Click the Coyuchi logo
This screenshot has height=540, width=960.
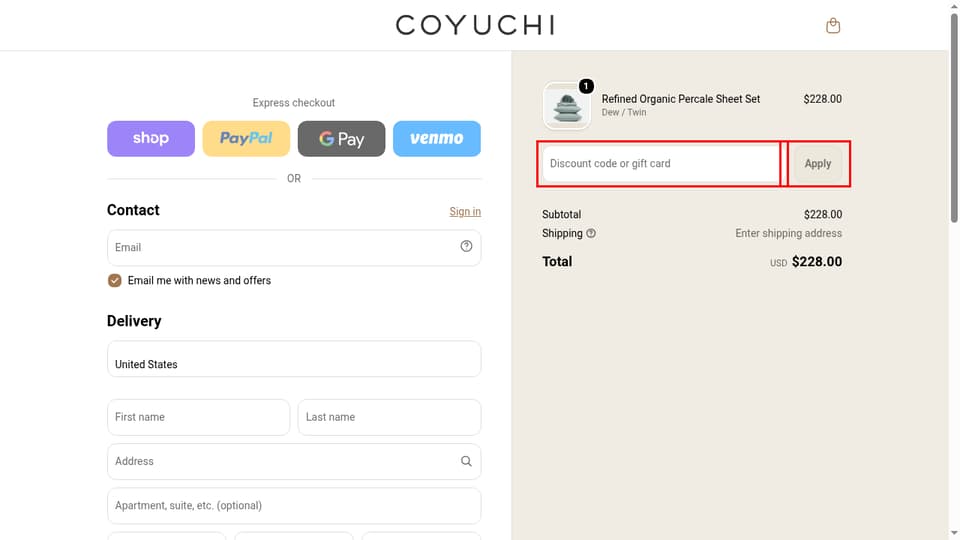point(476,25)
